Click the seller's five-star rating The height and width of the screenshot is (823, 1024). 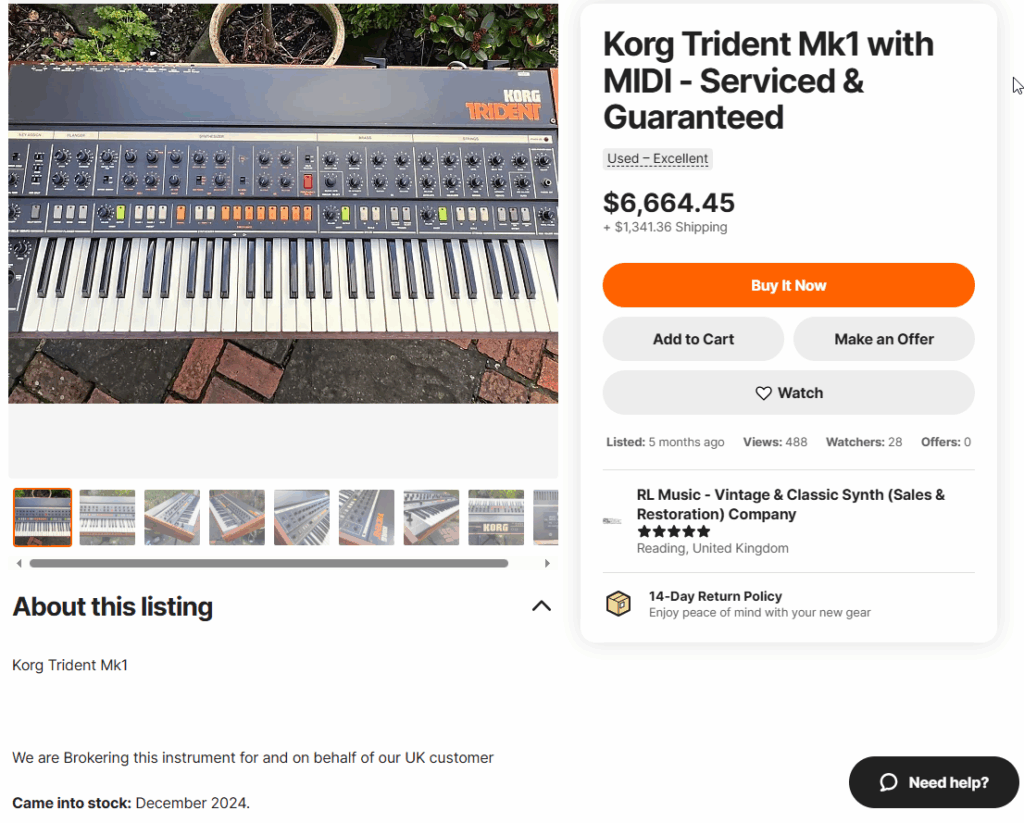point(674,532)
